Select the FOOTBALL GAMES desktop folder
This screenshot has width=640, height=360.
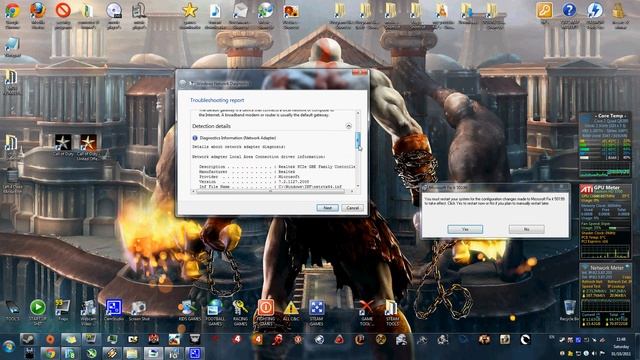pos(215,308)
